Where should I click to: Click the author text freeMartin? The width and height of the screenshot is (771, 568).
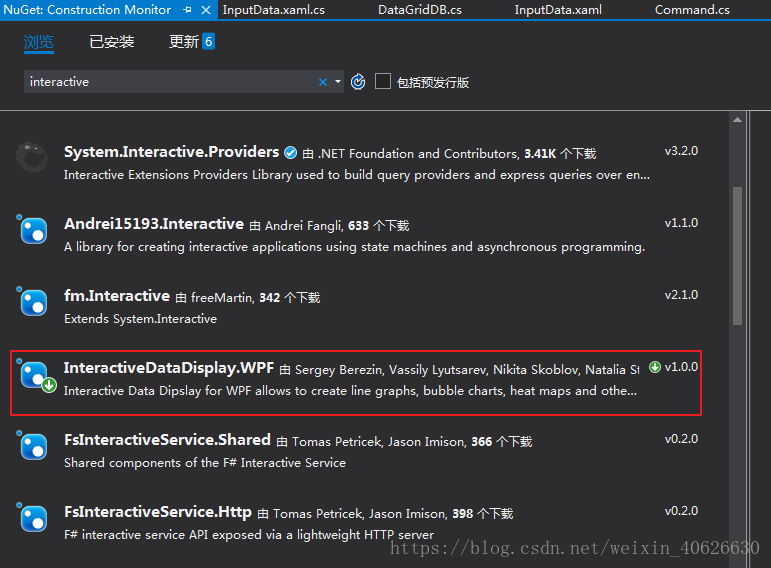pyautogui.click(x=222, y=298)
